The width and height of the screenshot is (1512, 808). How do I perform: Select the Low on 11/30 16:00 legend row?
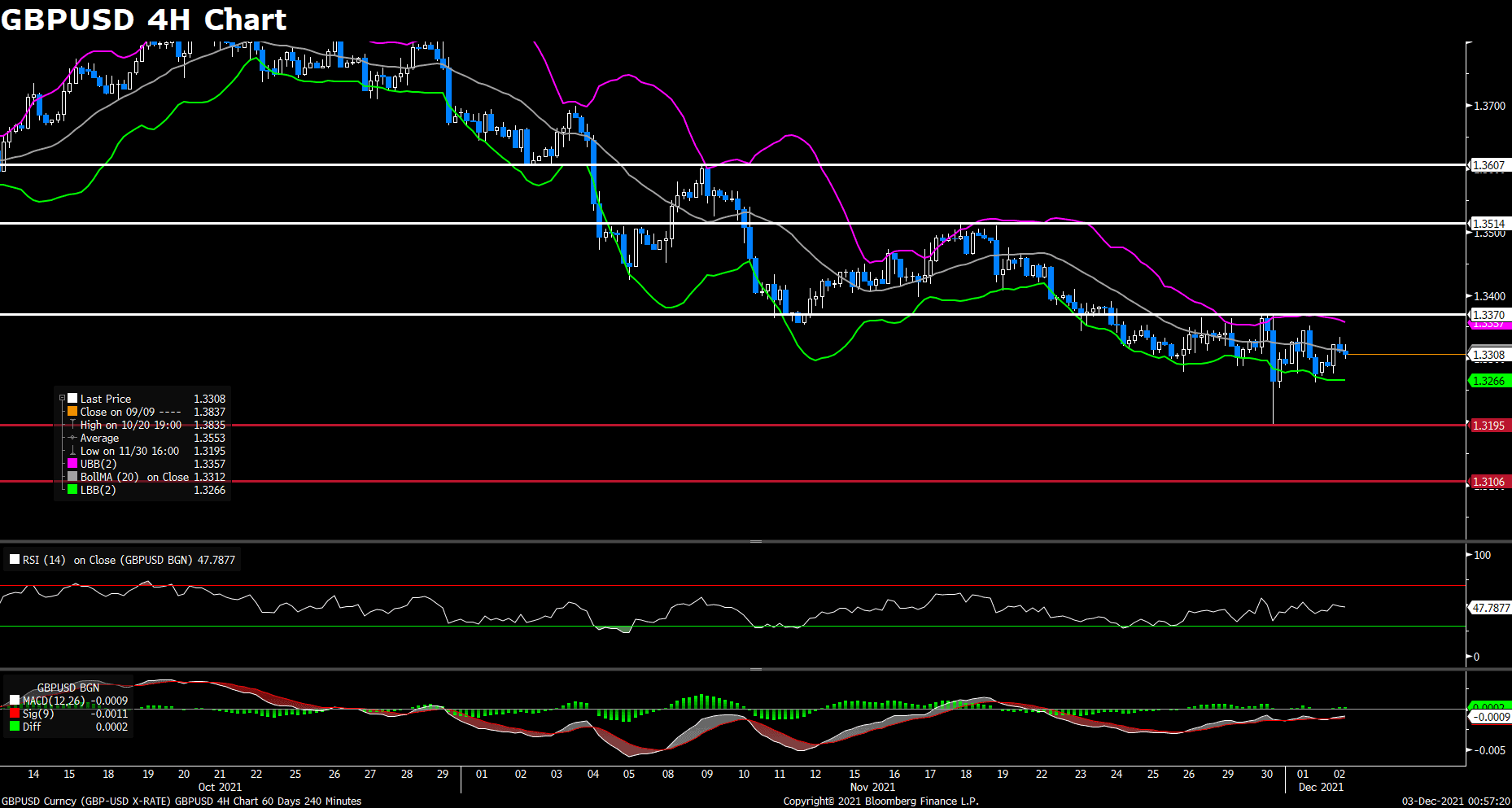click(x=146, y=451)
